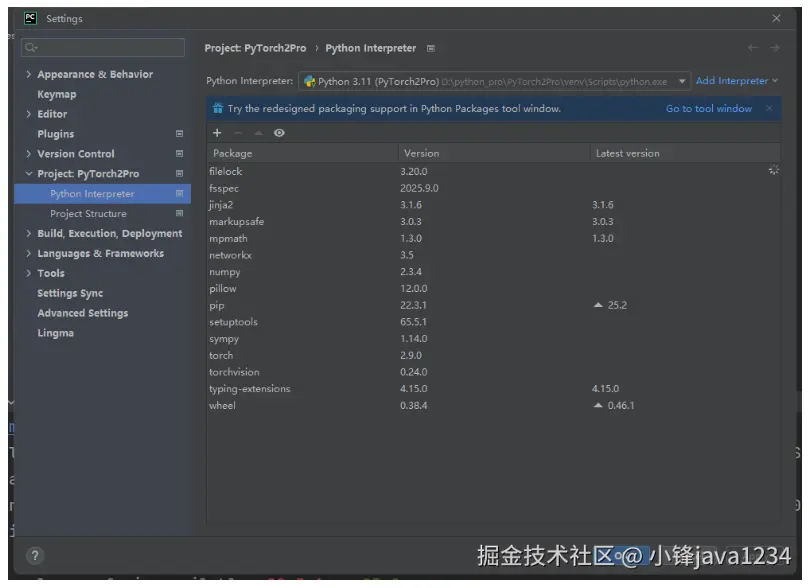Select the filelock package row

tap(493, 171)
